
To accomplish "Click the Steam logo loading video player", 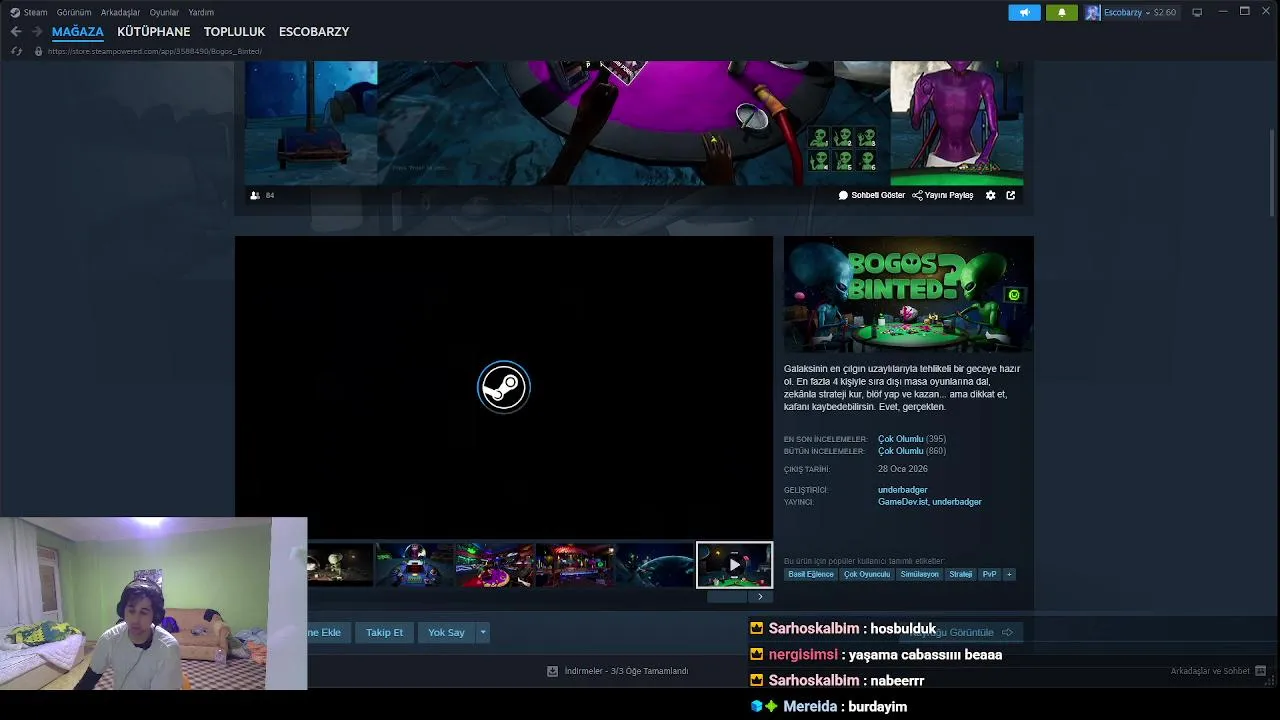I will [x=504, y=387].
